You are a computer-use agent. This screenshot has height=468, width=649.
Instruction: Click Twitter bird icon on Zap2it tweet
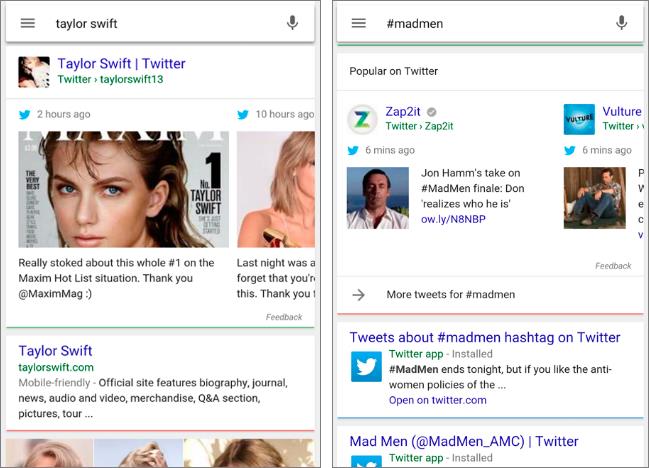tap(353, 151)
